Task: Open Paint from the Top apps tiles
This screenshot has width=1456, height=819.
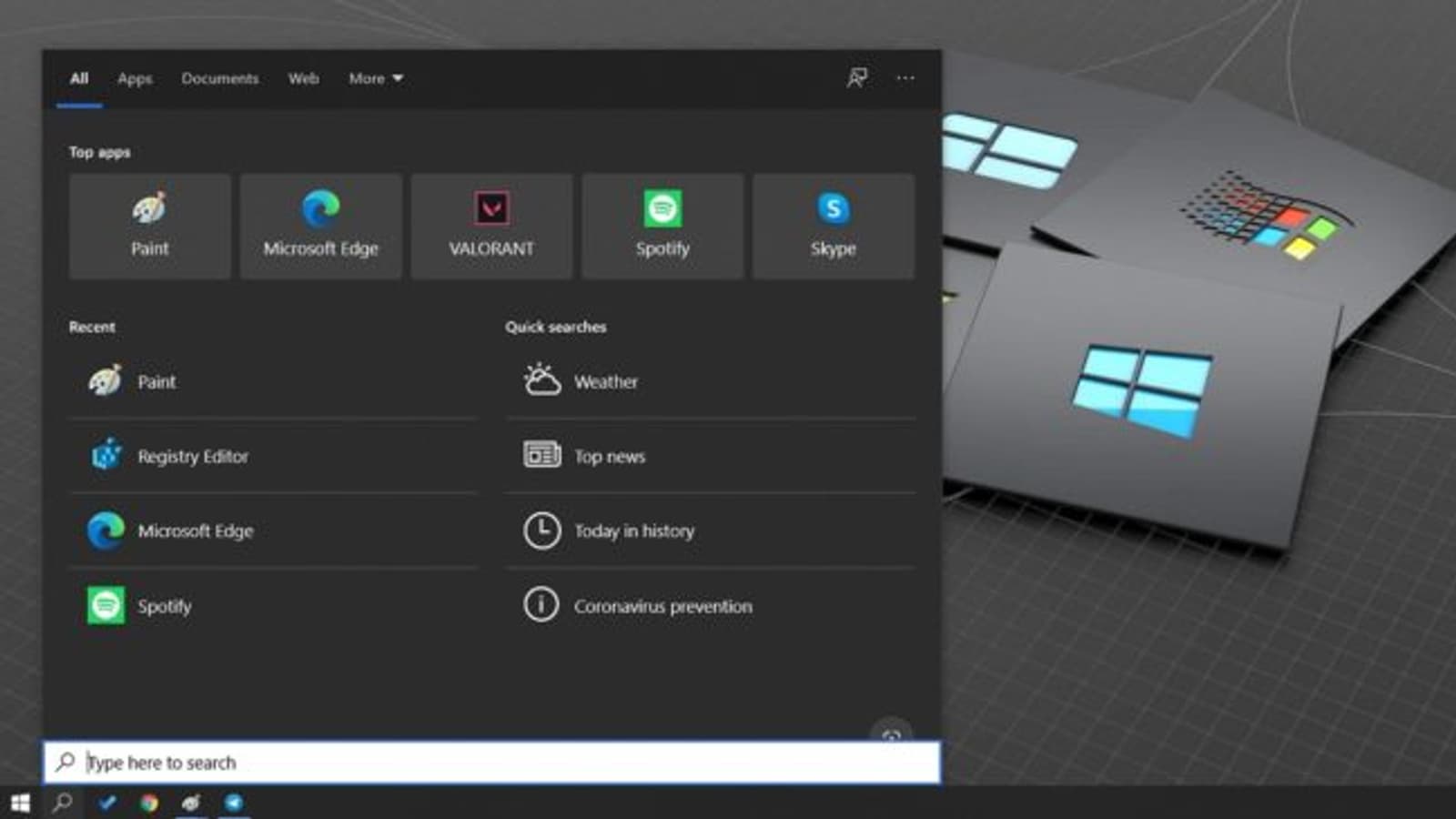Action: pos(150,226)
